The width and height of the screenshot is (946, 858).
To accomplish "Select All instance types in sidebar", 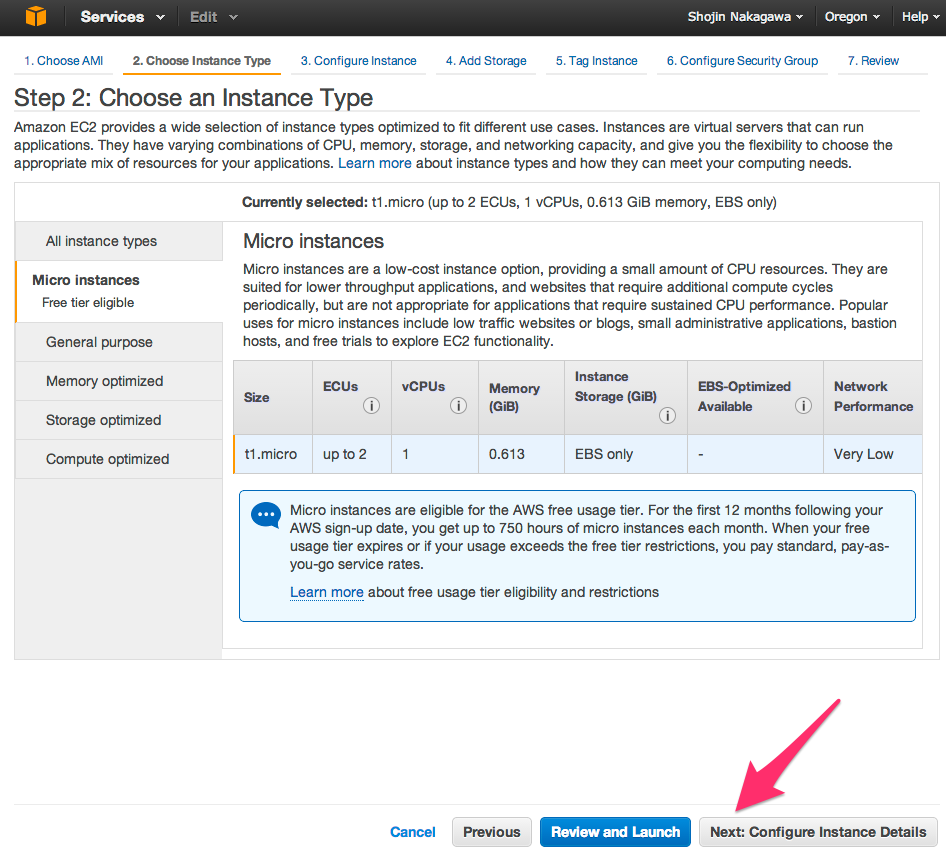I will 119,241.
